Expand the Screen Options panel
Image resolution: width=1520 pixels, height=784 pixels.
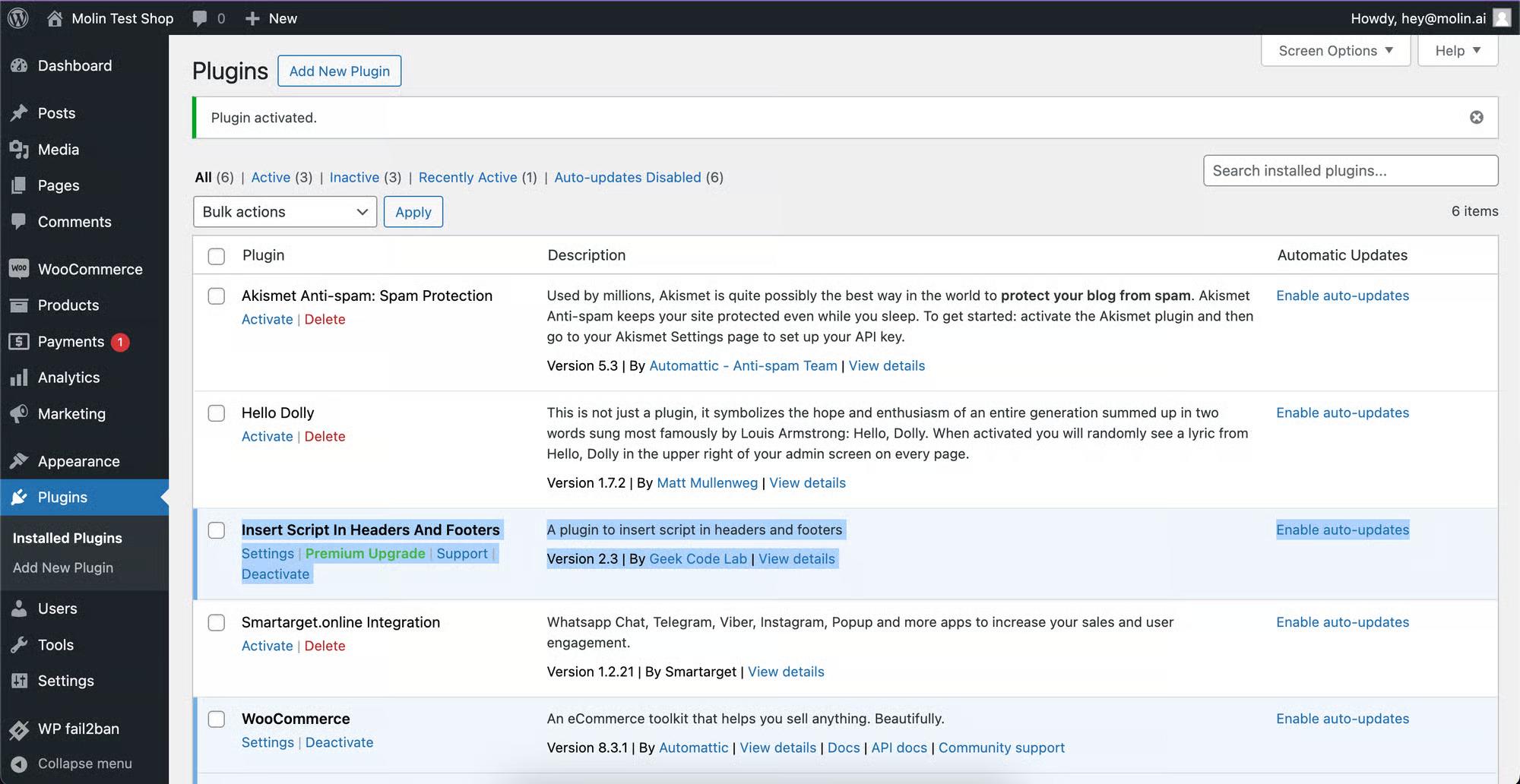[x=1335, y=51]
